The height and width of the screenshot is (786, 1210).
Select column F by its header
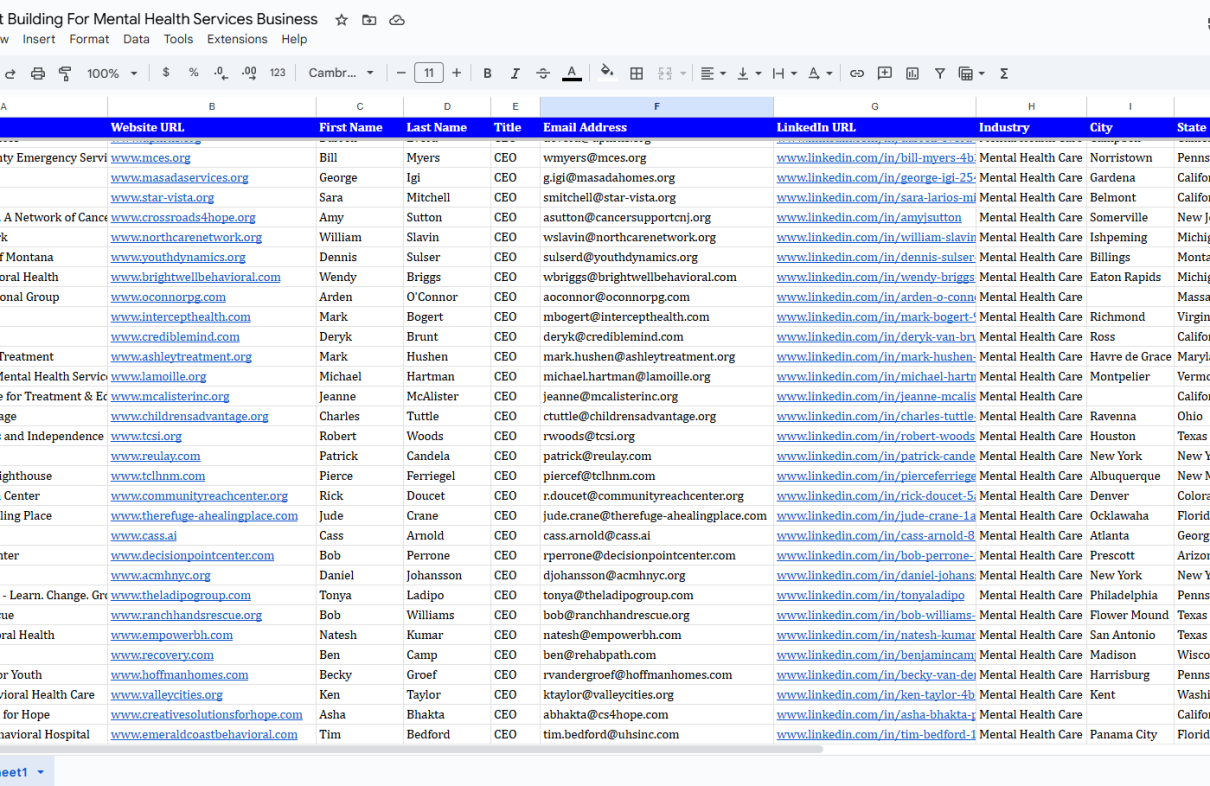pyautogui.click(x=657, y=106)
